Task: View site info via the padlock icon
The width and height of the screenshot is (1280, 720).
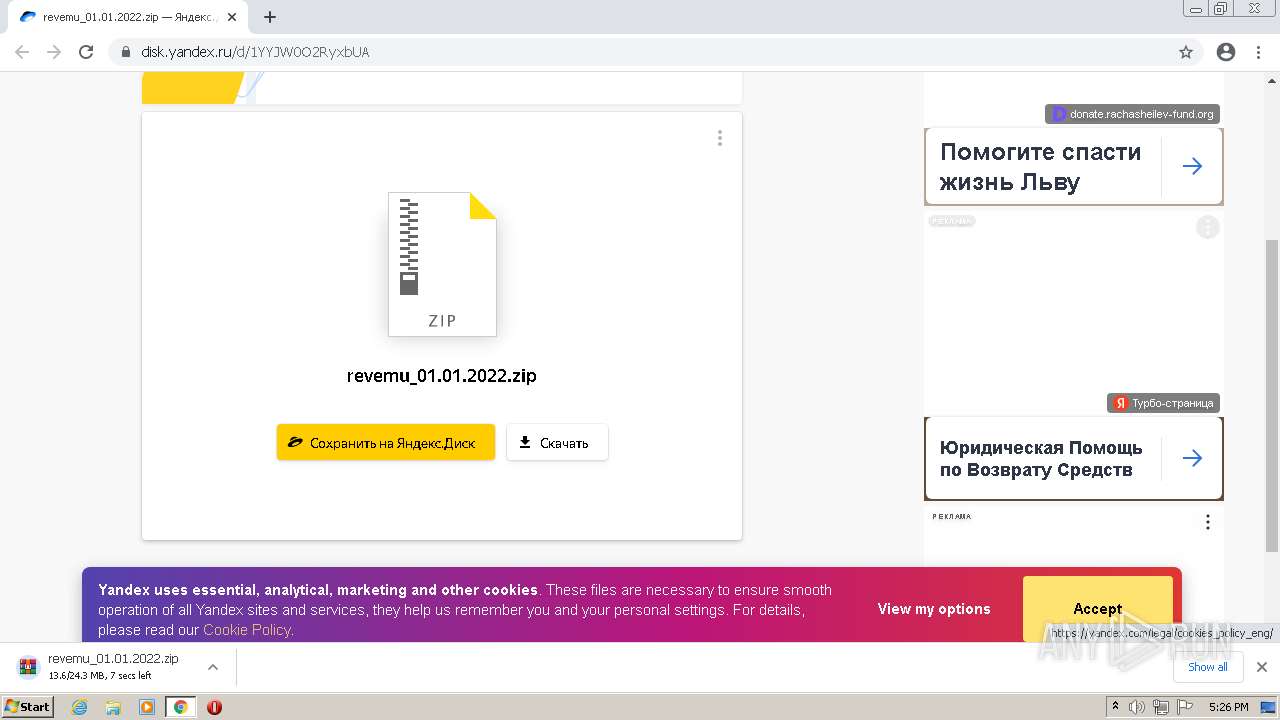Action: click(x=125, y=52)
